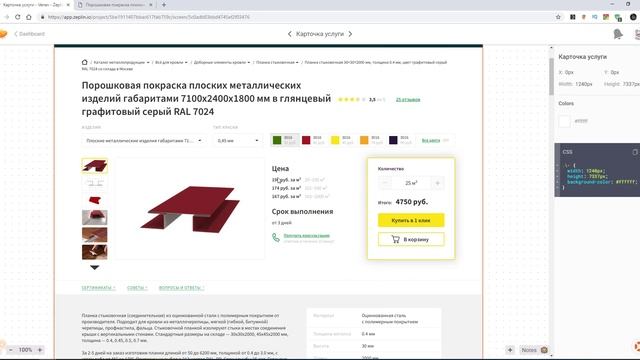Image resolution: width=640 pixels, height=360 pixels.
Task: Increase quantity with plus button
Action: coord(438,183)
